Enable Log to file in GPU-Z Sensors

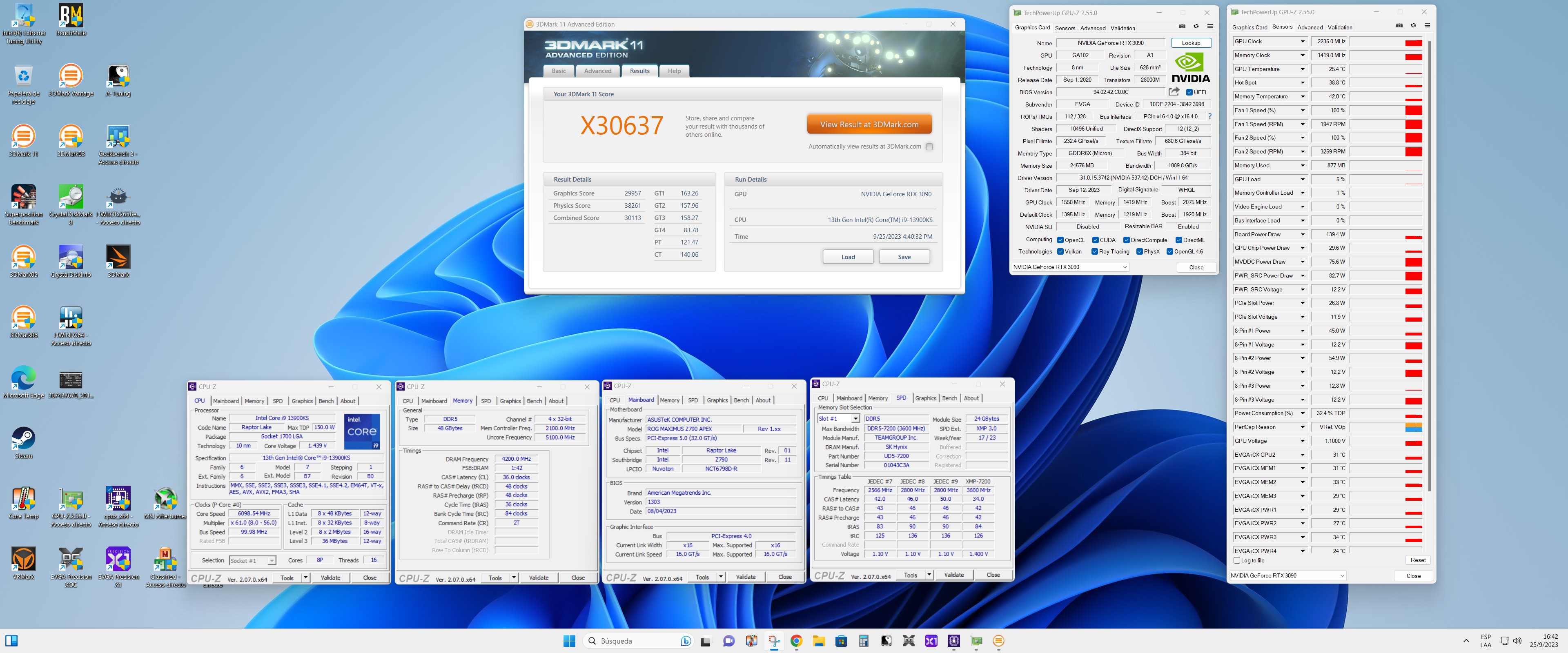(1236, 560)
